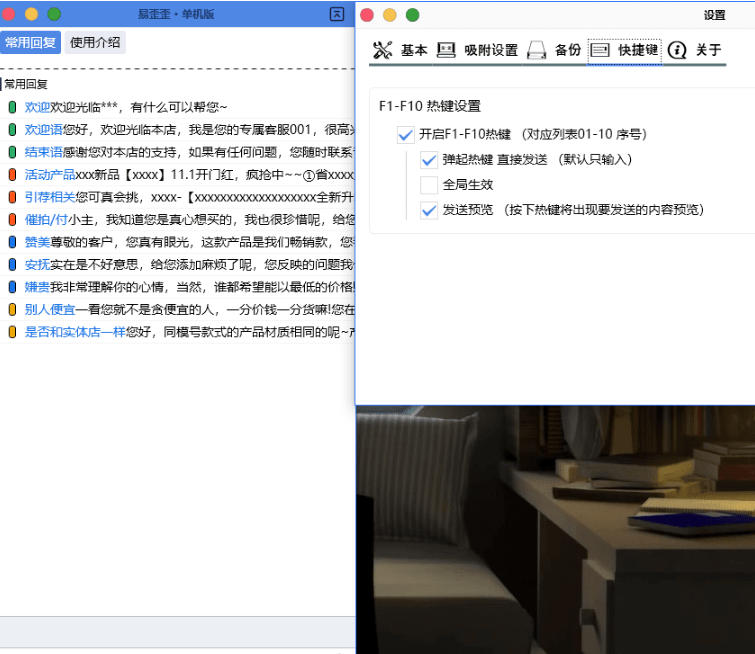This screenshot has height=654, width=755.
Task: Click blue marker beside 赞美 reply
Action: [x=13, y=242]
